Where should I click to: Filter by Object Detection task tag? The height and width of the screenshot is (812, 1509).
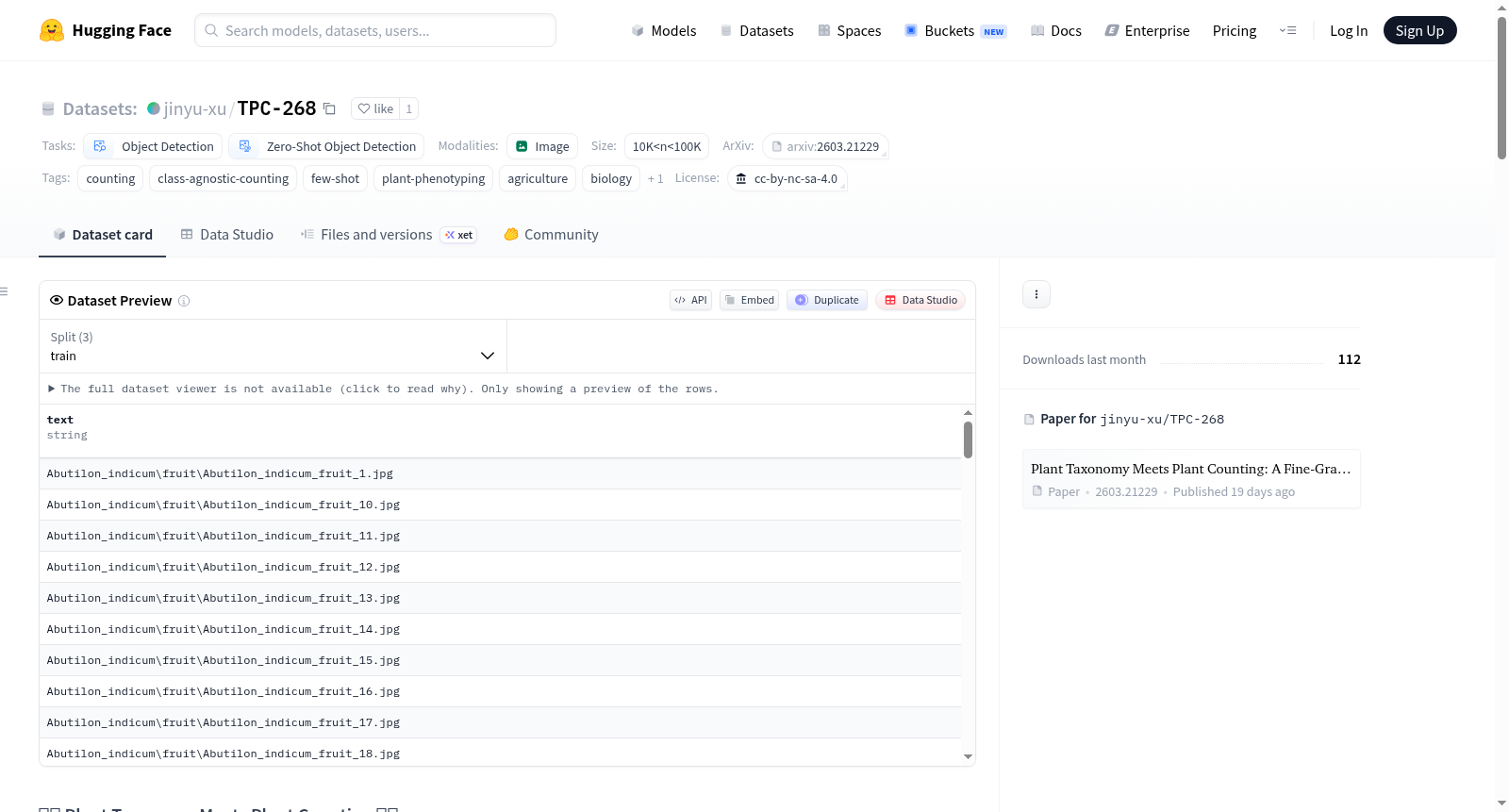click(154, 146)
